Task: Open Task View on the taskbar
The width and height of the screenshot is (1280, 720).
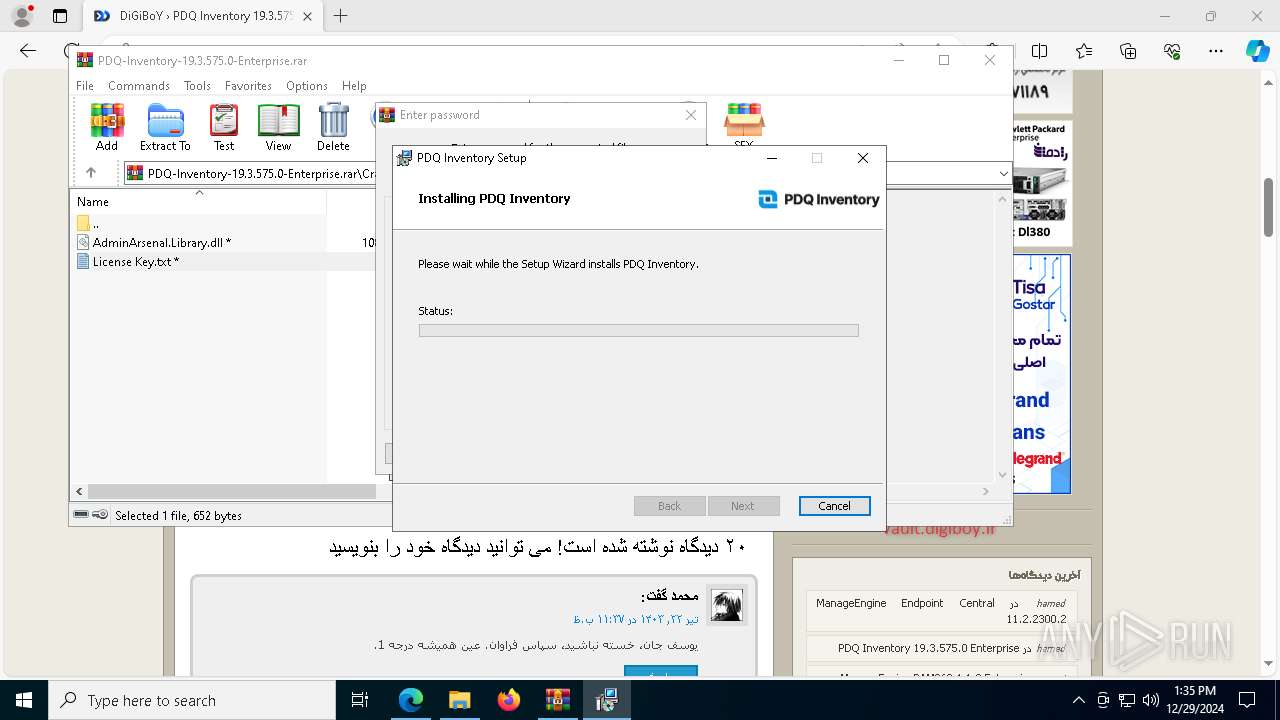Action: [361, 701]
